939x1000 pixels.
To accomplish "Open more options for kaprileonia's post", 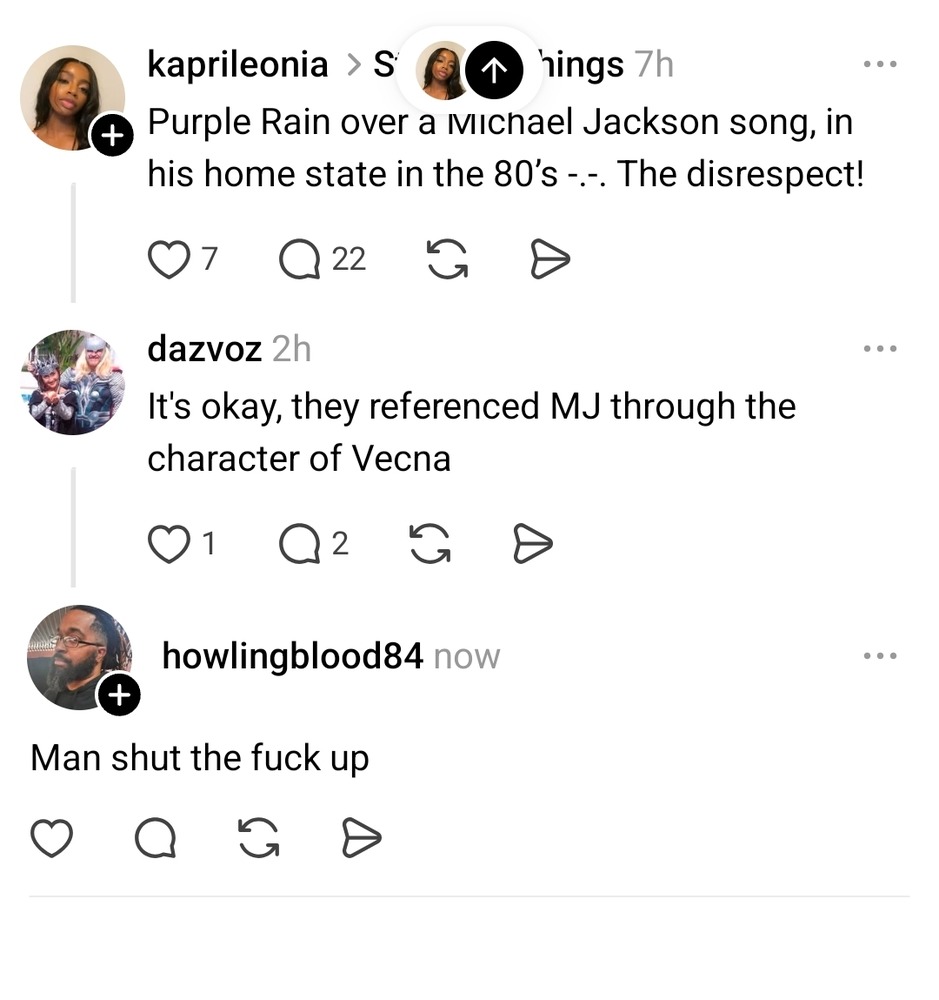I will point(880,64).
